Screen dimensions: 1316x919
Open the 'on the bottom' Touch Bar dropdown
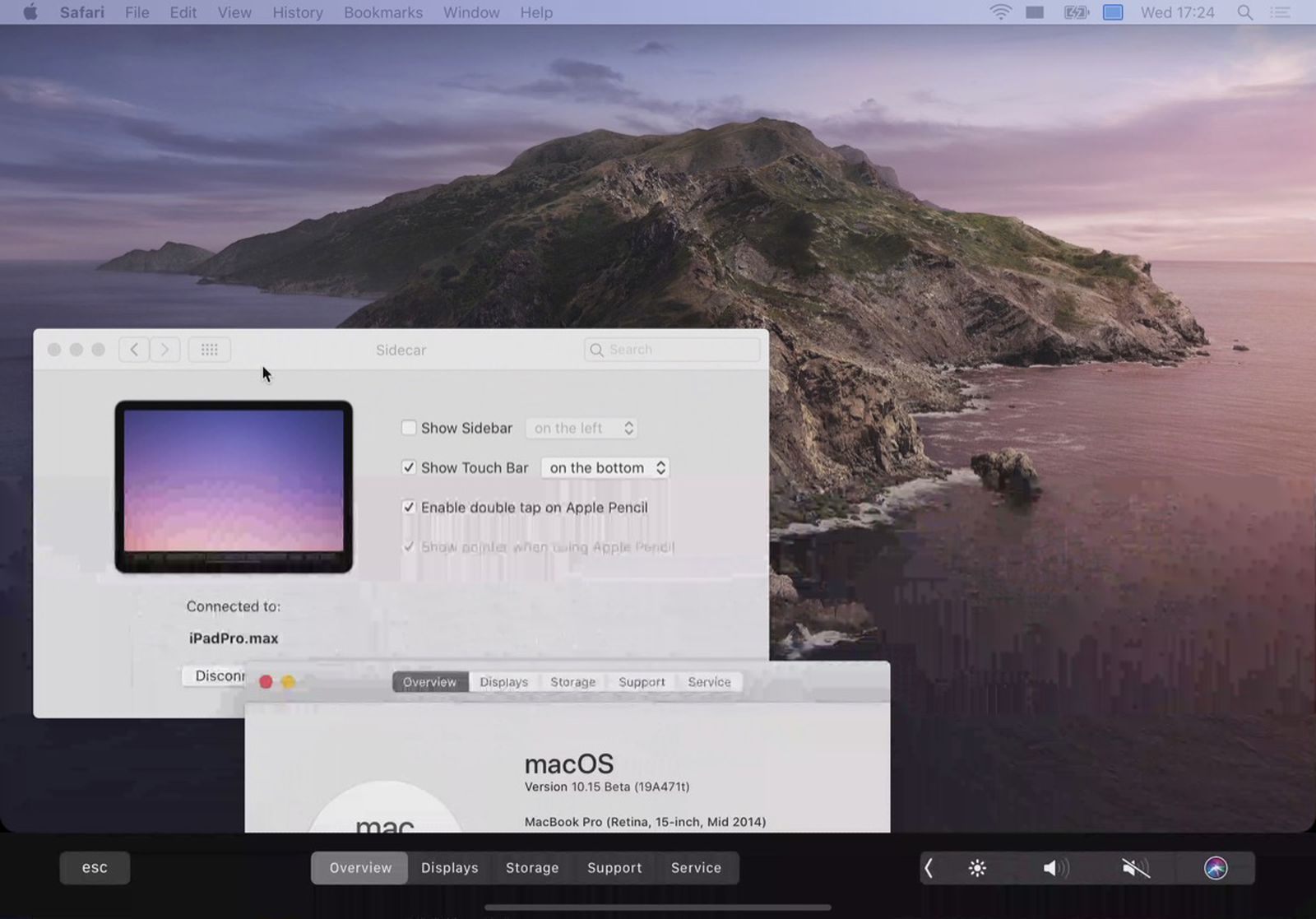605,467
